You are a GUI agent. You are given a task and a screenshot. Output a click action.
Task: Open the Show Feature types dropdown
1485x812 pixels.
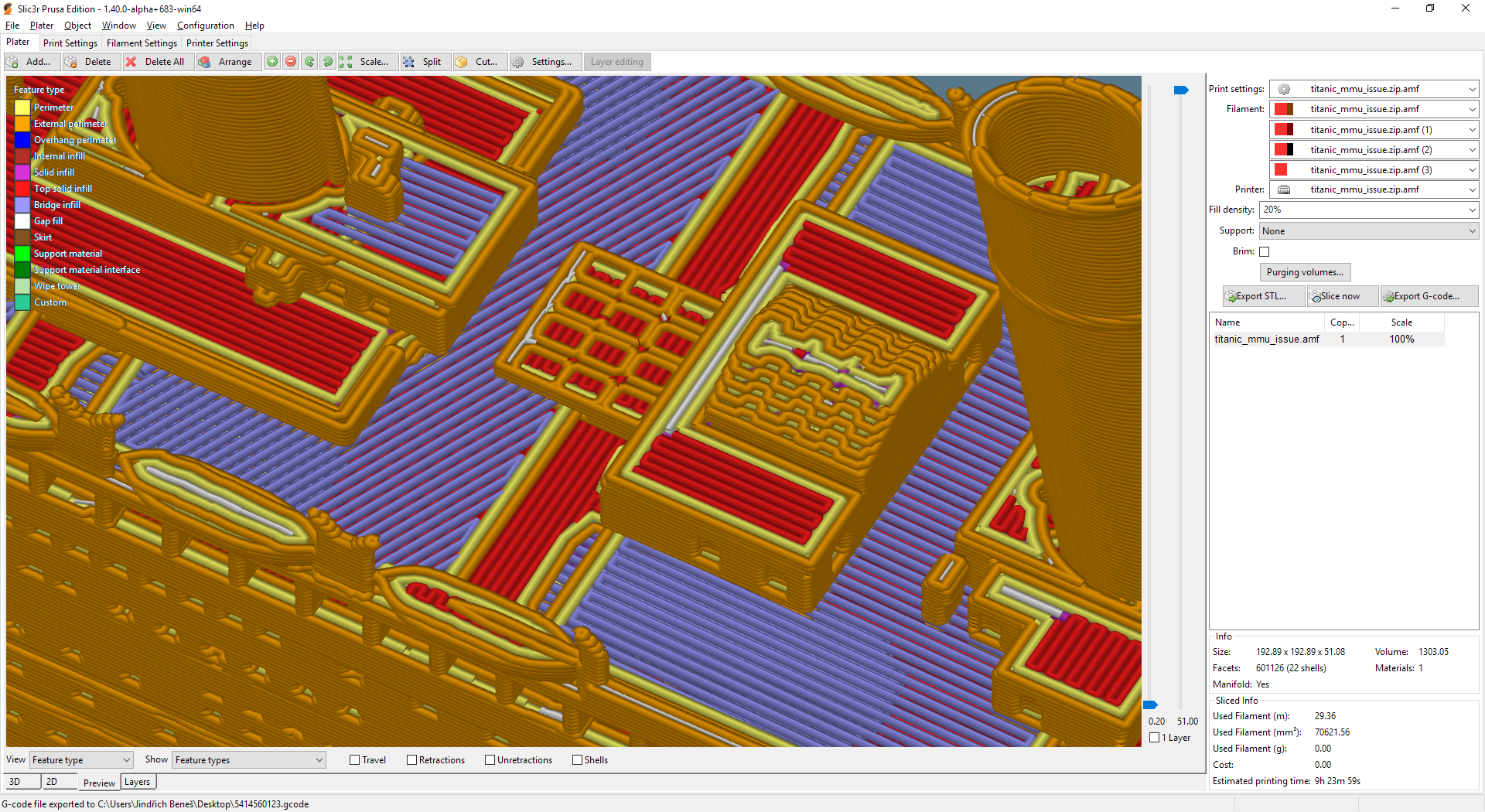[247, 760]
